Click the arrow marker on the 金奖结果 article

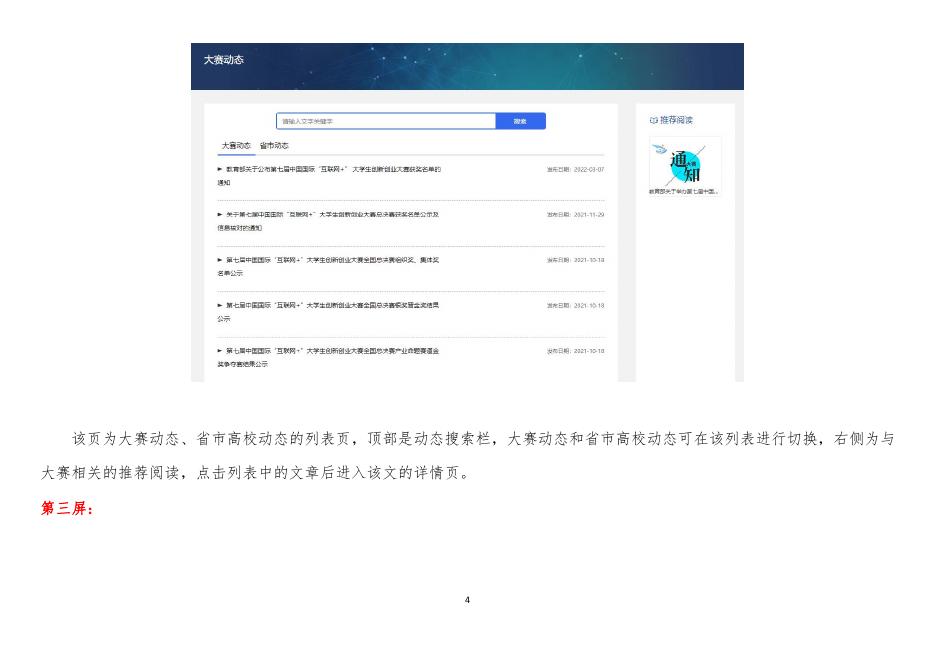coord(222,305)
